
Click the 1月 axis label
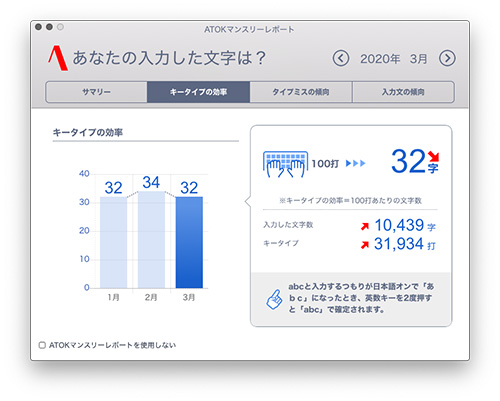tap(113, 297)
